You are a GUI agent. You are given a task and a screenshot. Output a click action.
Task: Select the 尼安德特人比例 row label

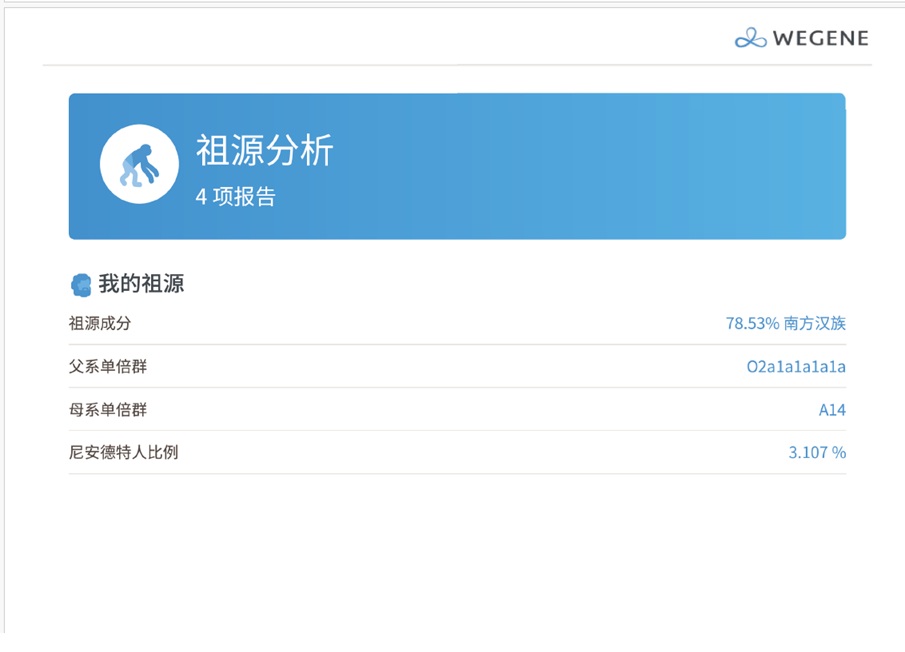[x=124, y=452]
